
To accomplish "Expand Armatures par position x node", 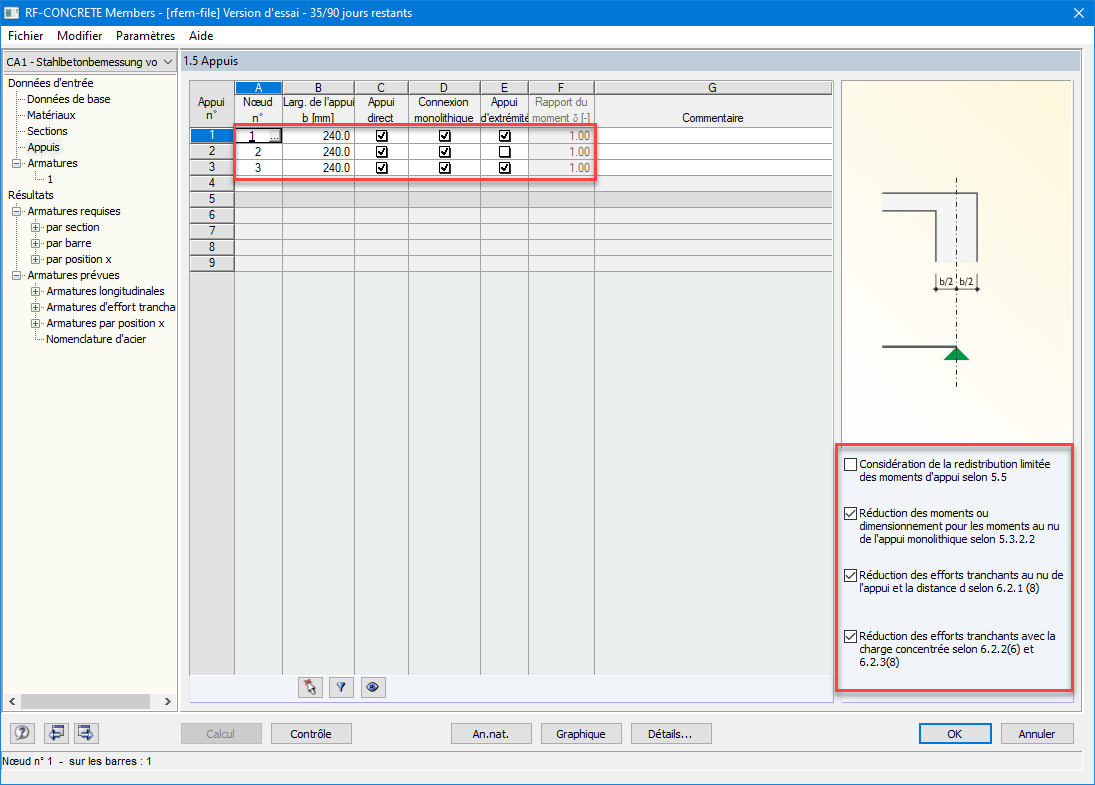I will tap(36, 324).
